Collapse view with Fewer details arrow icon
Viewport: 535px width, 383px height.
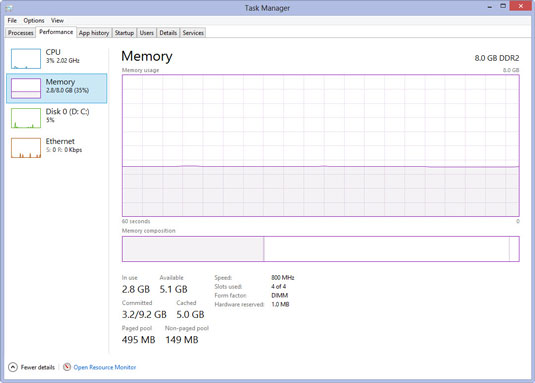click(x=13, y=367)
